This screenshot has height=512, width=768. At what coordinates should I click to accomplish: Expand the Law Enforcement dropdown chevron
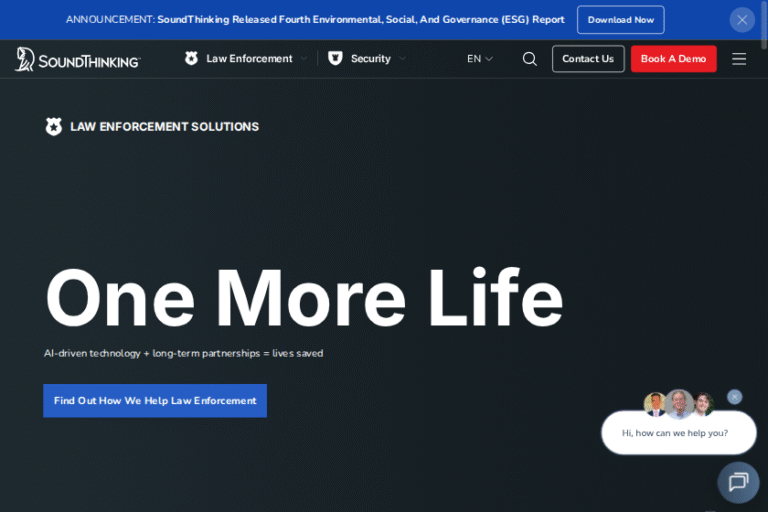(304, 59)
